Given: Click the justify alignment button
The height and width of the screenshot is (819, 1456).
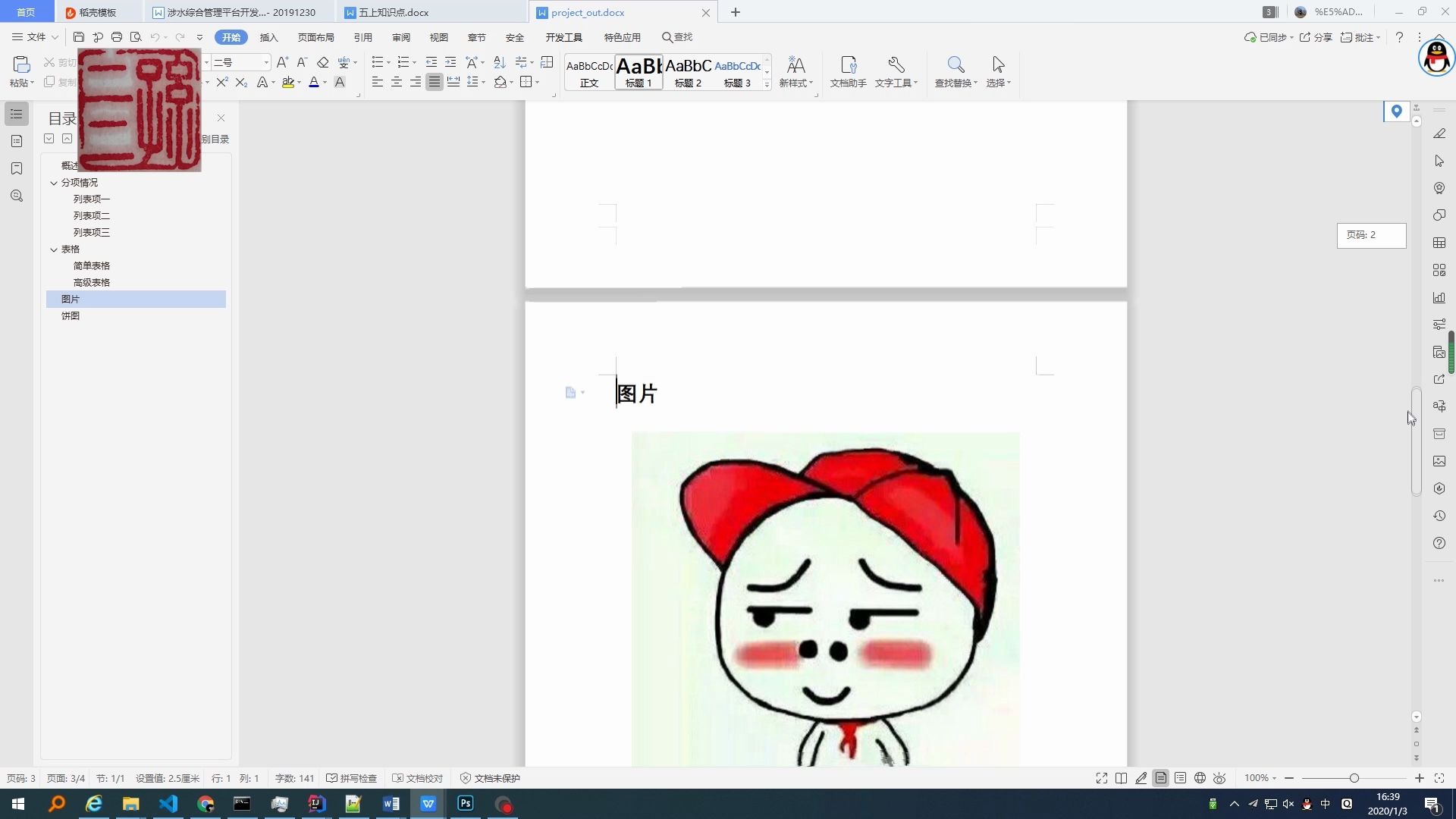Looking at the screenshot, I should (434, 82).
